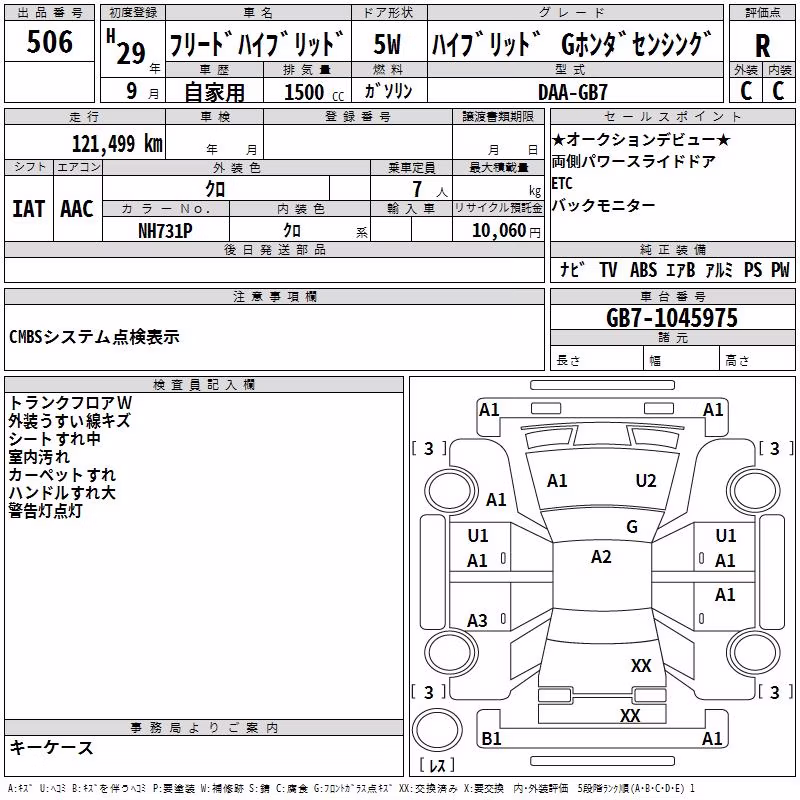Click the office notice キーケース
This screenshot has height=800, width=800.
click(52, 747)
